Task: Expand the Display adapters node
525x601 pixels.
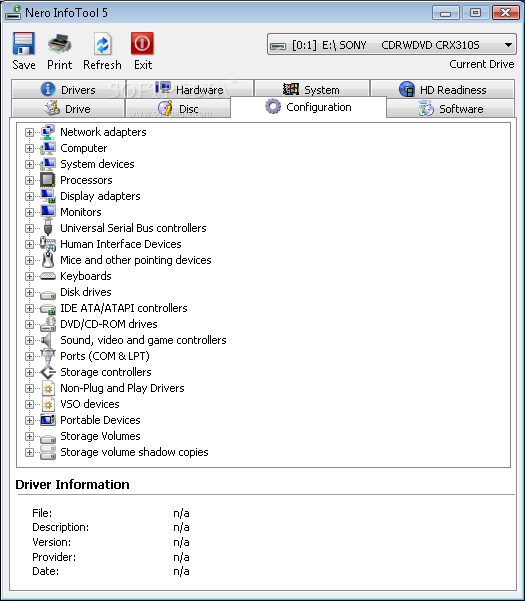Action: click(29, 196)
